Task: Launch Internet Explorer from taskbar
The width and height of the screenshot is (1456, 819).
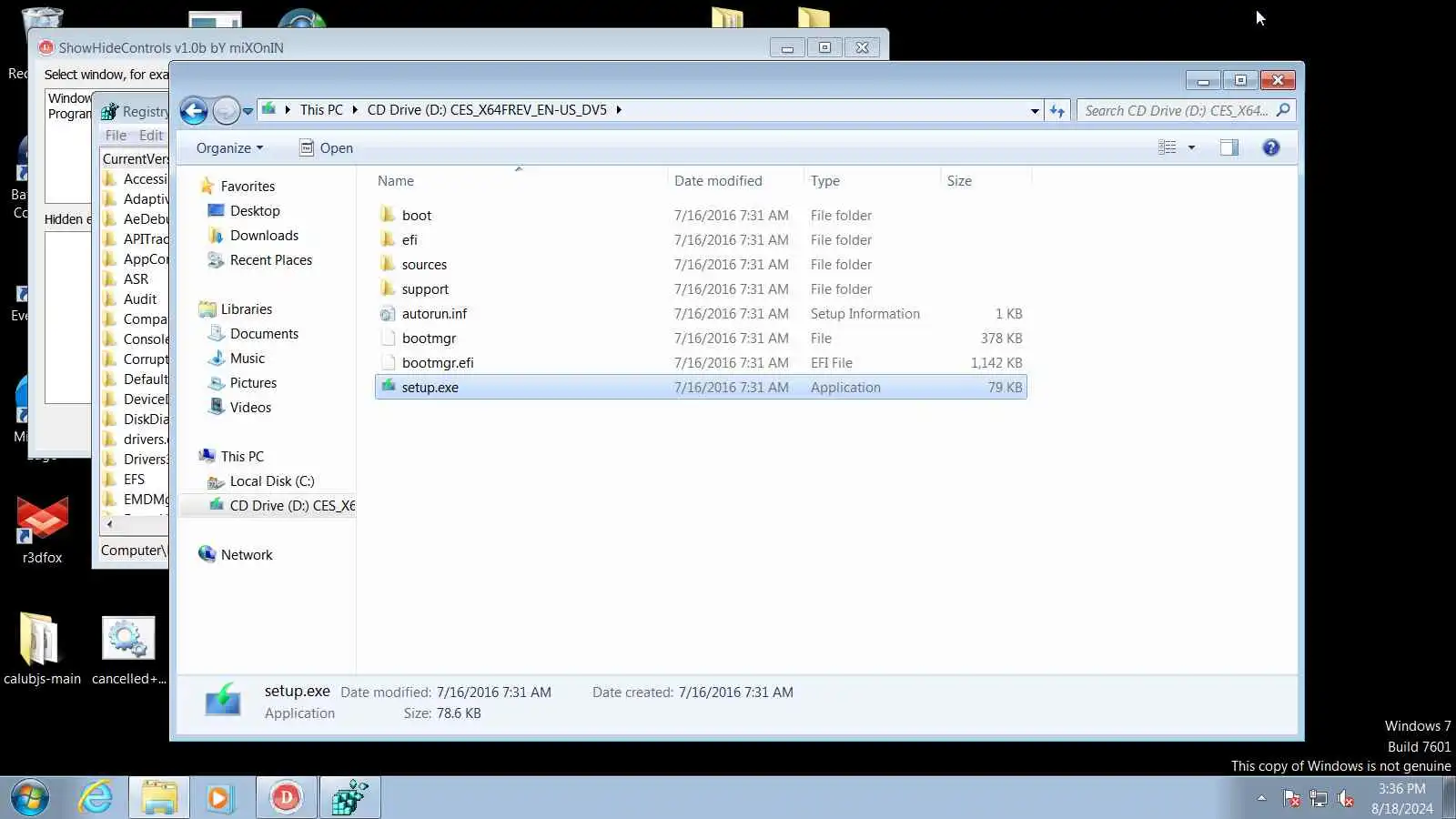Action: [96, 798]
